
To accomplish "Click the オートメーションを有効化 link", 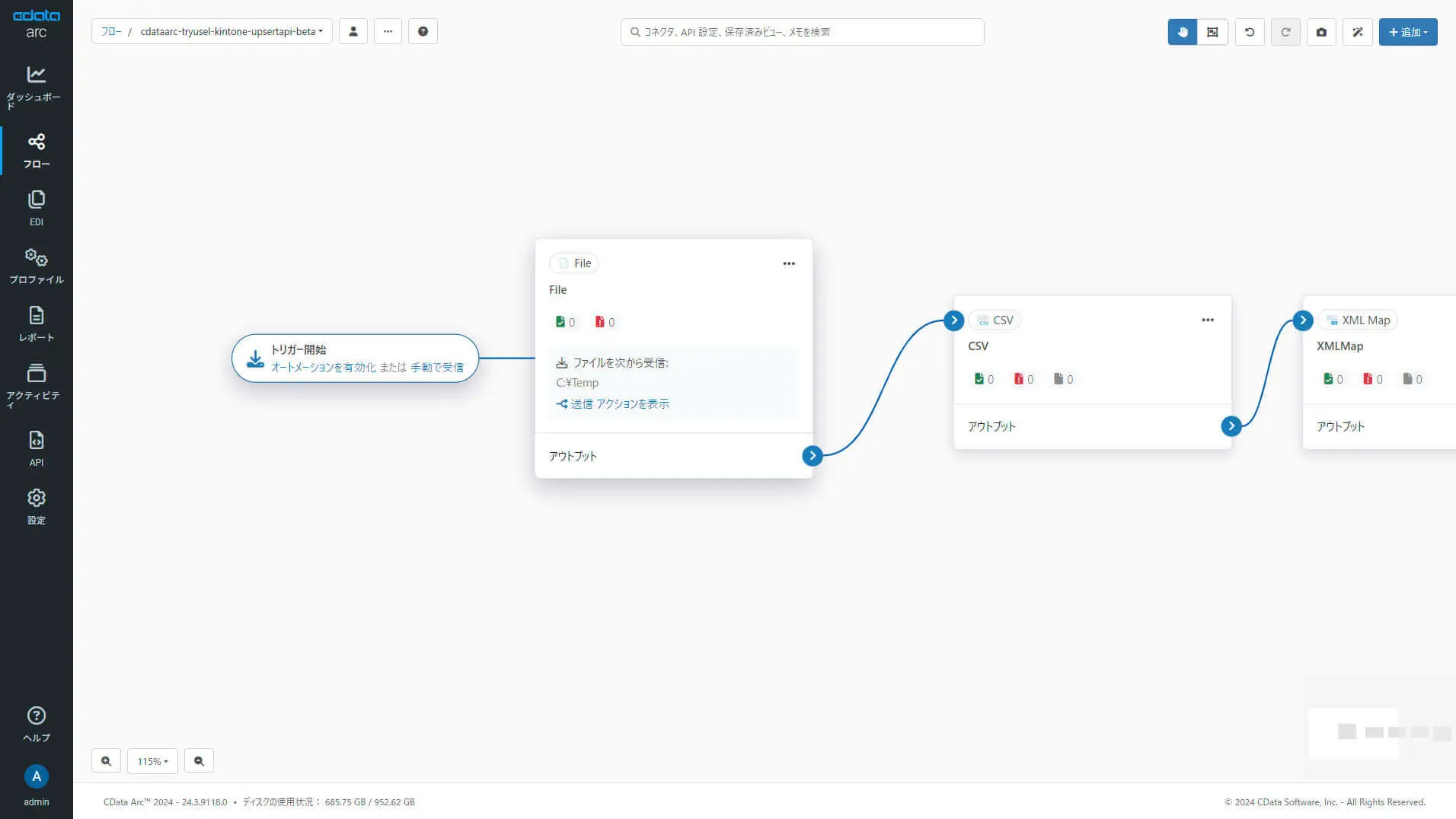I will 324,368.
